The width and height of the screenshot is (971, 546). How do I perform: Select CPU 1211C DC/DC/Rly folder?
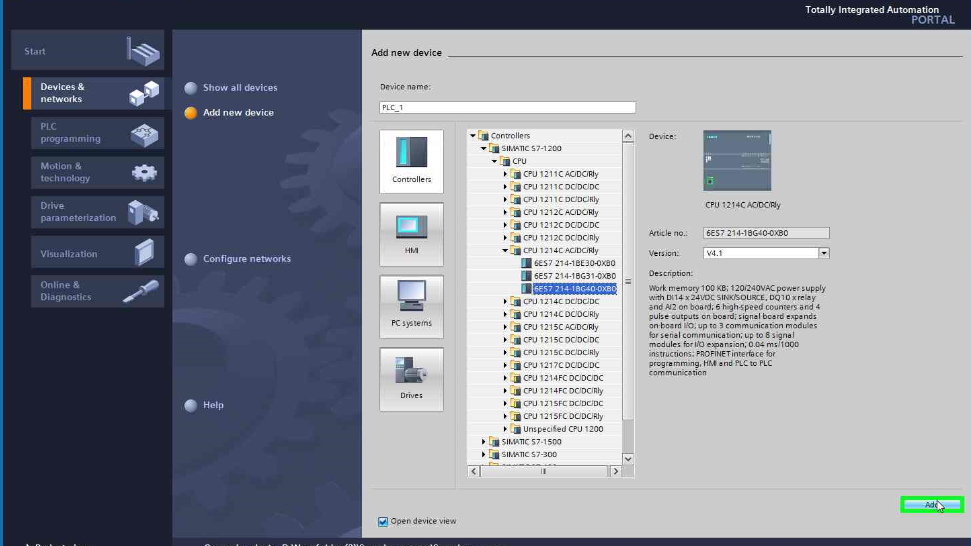pos(561,199)
